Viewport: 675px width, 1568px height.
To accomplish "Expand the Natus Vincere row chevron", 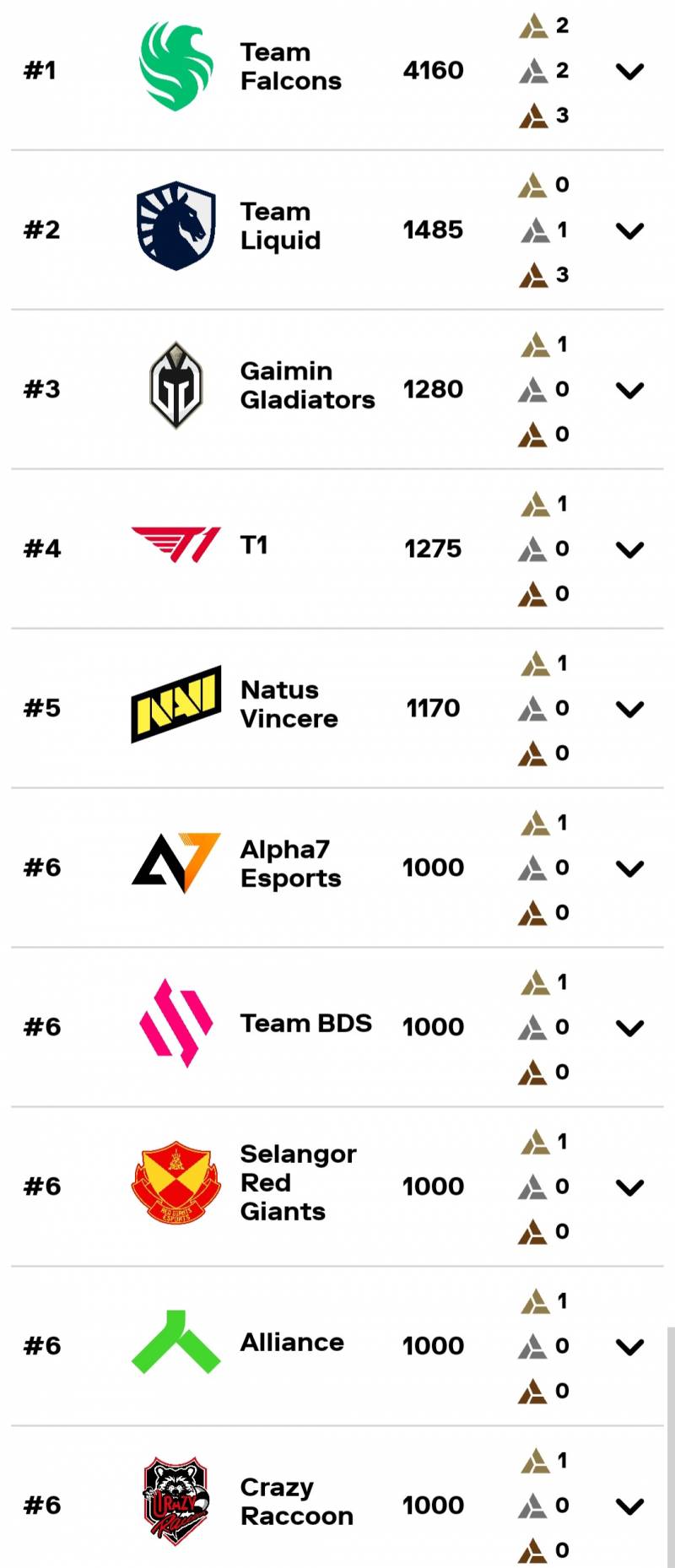I will (629, 710).
